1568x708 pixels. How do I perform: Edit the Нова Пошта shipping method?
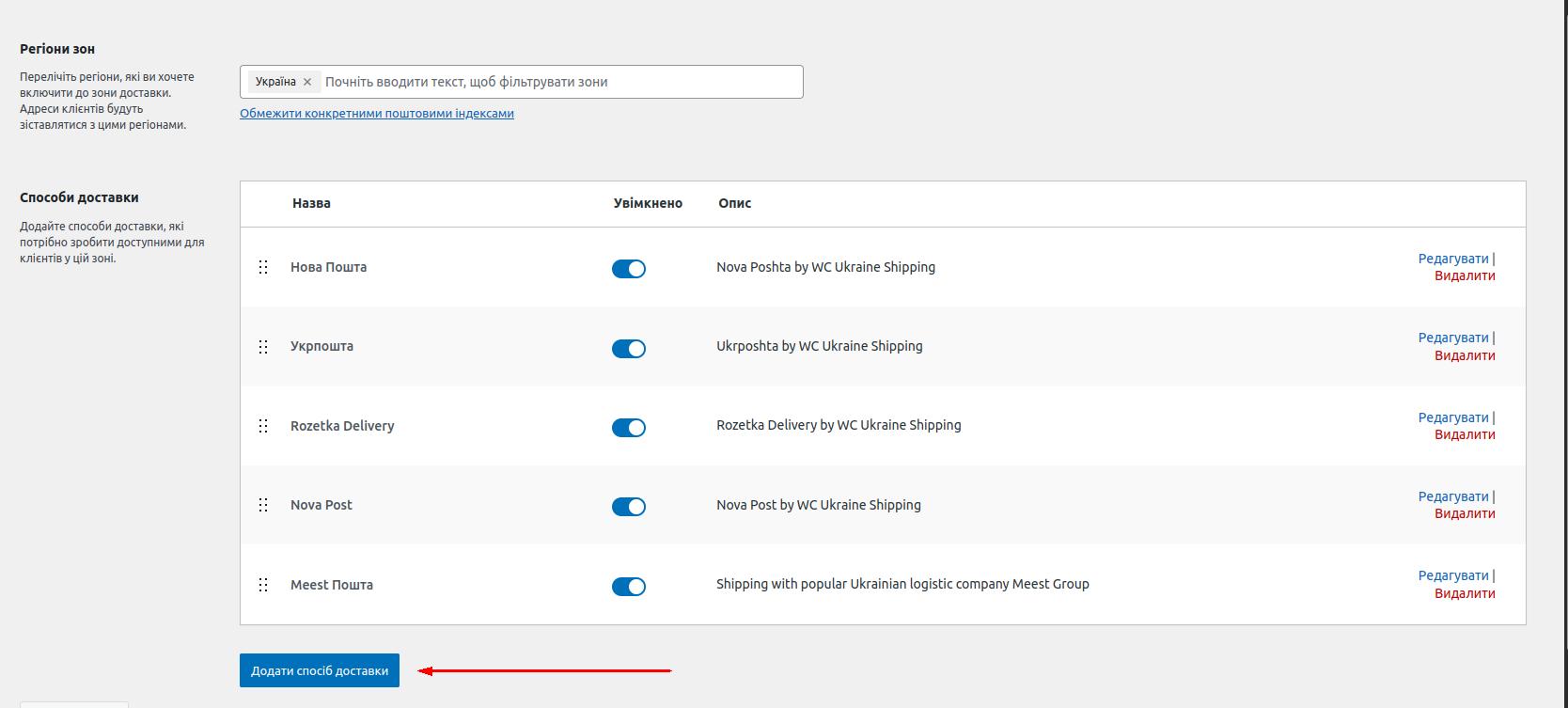tap(1452, 259)
